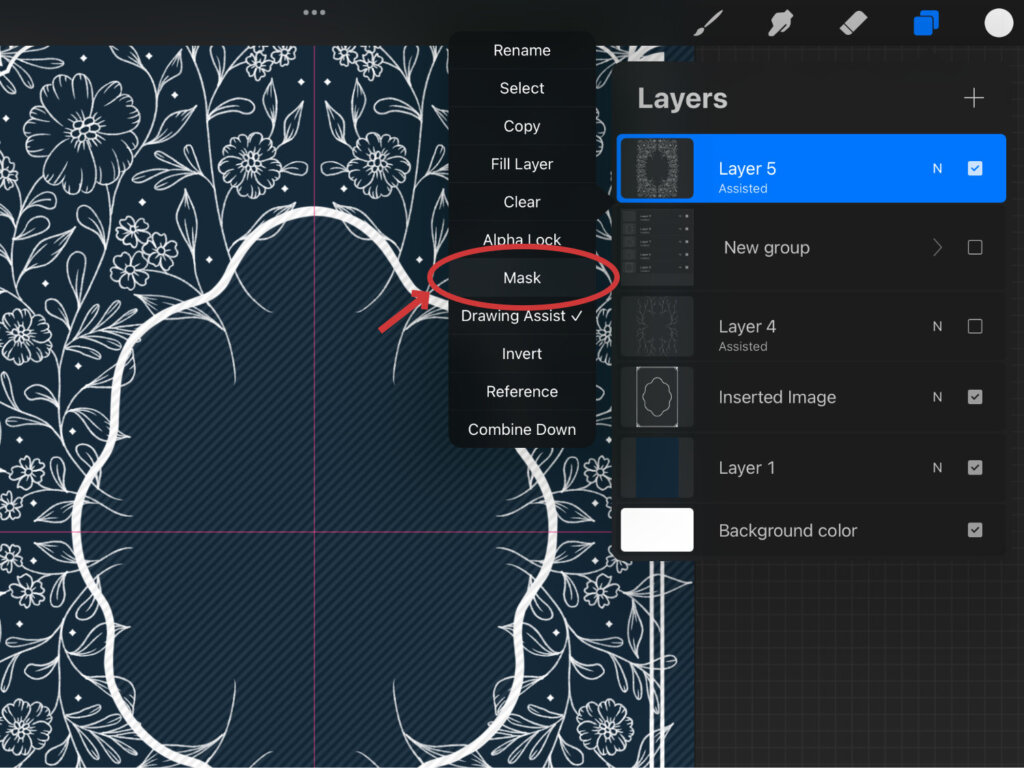Select the Inserted Image layer thumbnail
The image size is (1024, 768).
click(657, 397)
